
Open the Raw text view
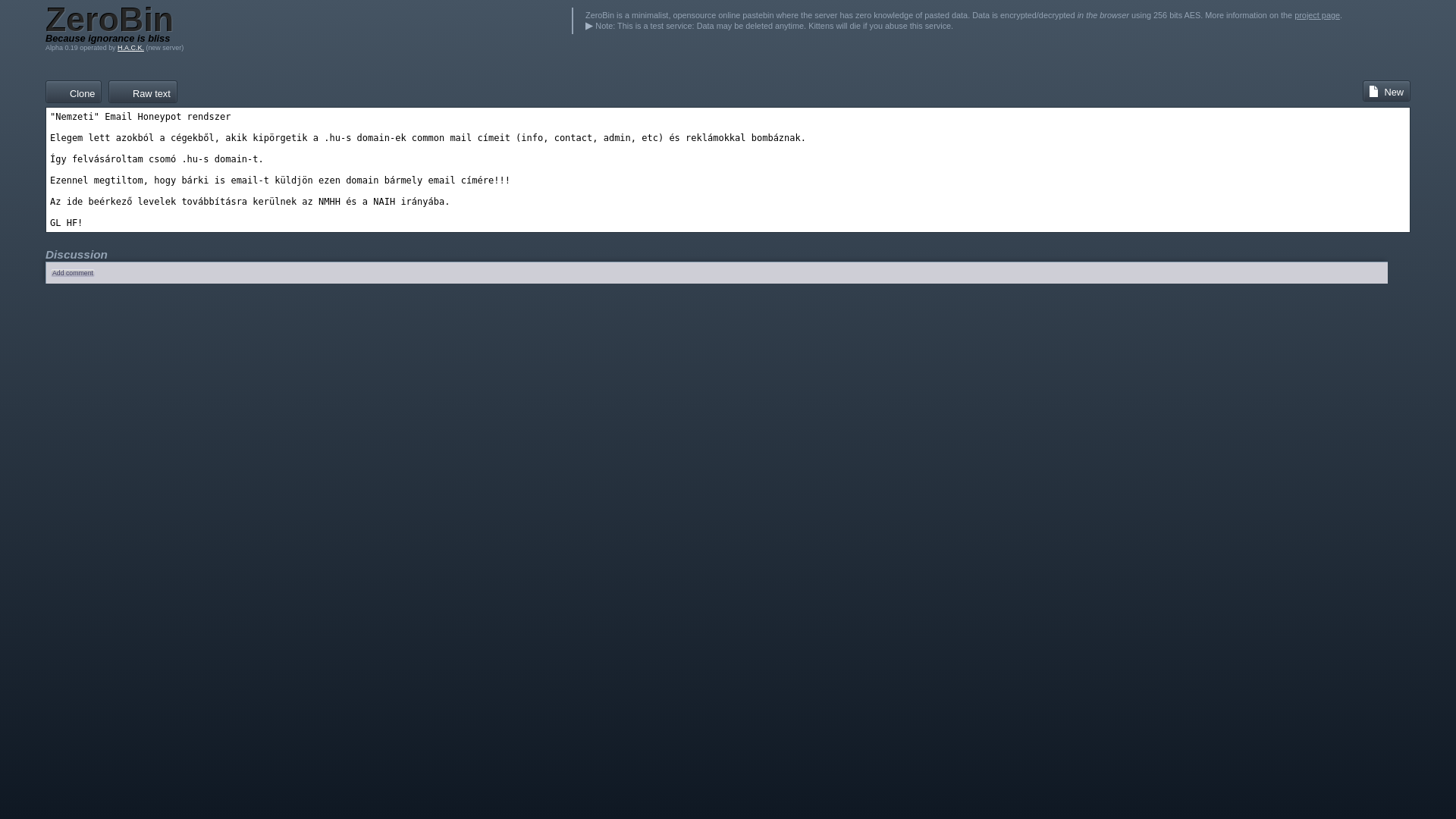143,93
